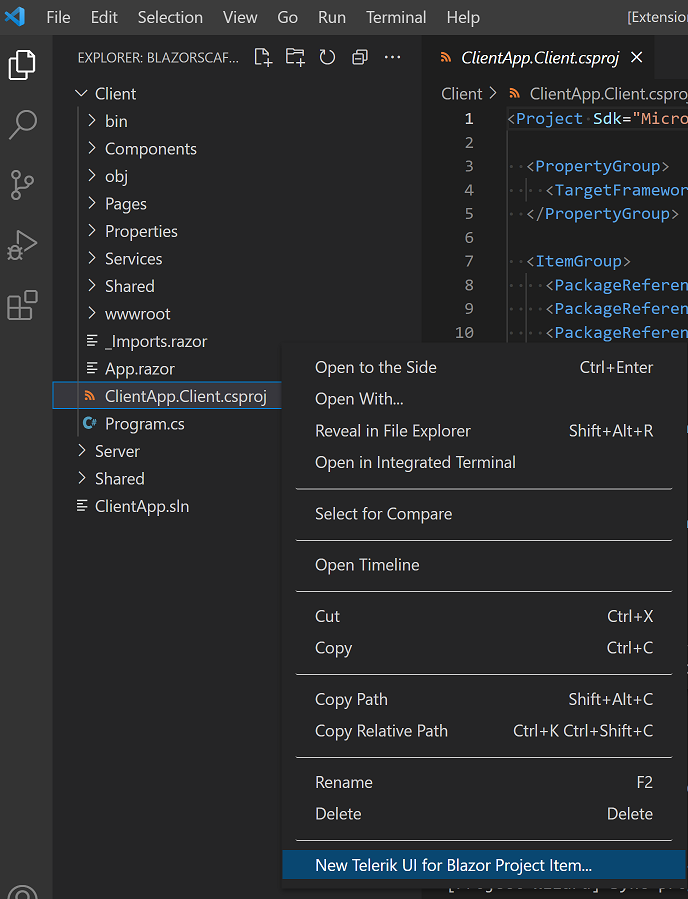
Task: Open Explorer more actions ellipsis
Action: click(x=392, y=57)
